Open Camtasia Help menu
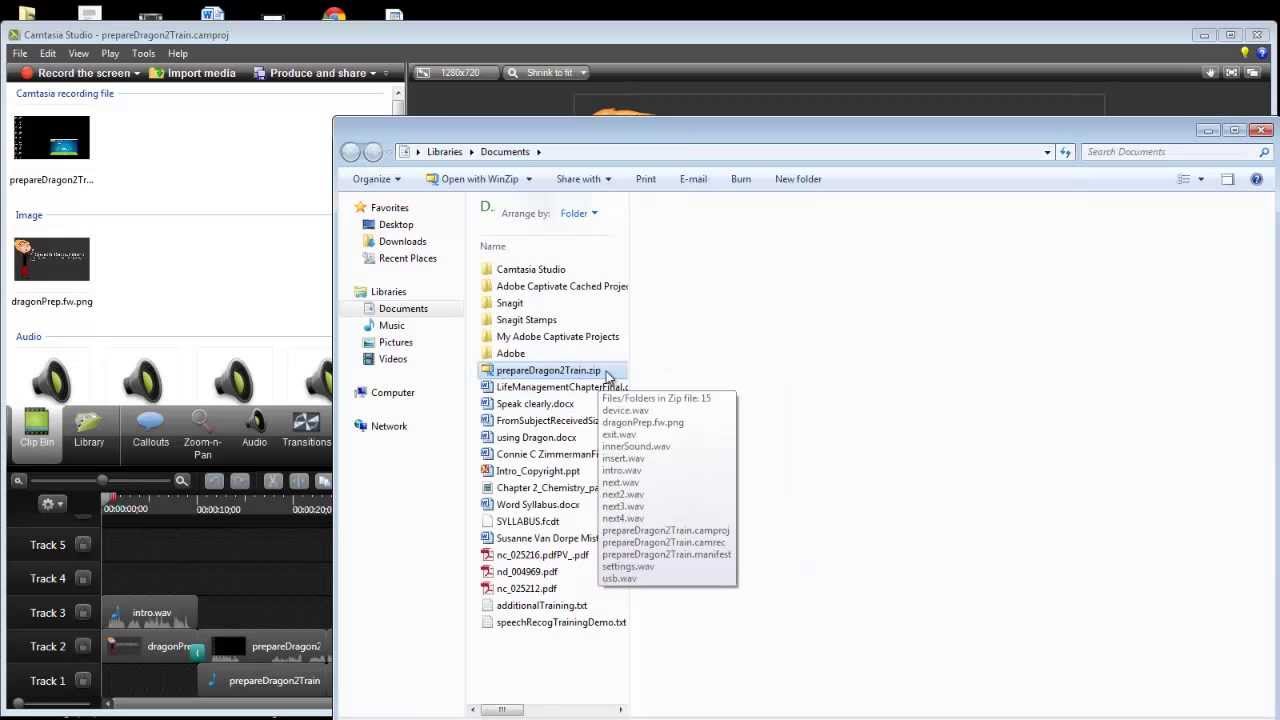1280x720 pixels. [178, 53]
